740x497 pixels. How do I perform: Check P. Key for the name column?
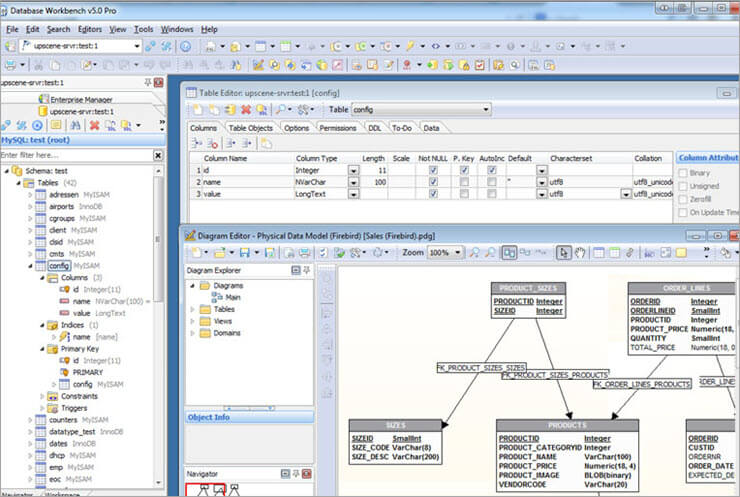(464, 182)
